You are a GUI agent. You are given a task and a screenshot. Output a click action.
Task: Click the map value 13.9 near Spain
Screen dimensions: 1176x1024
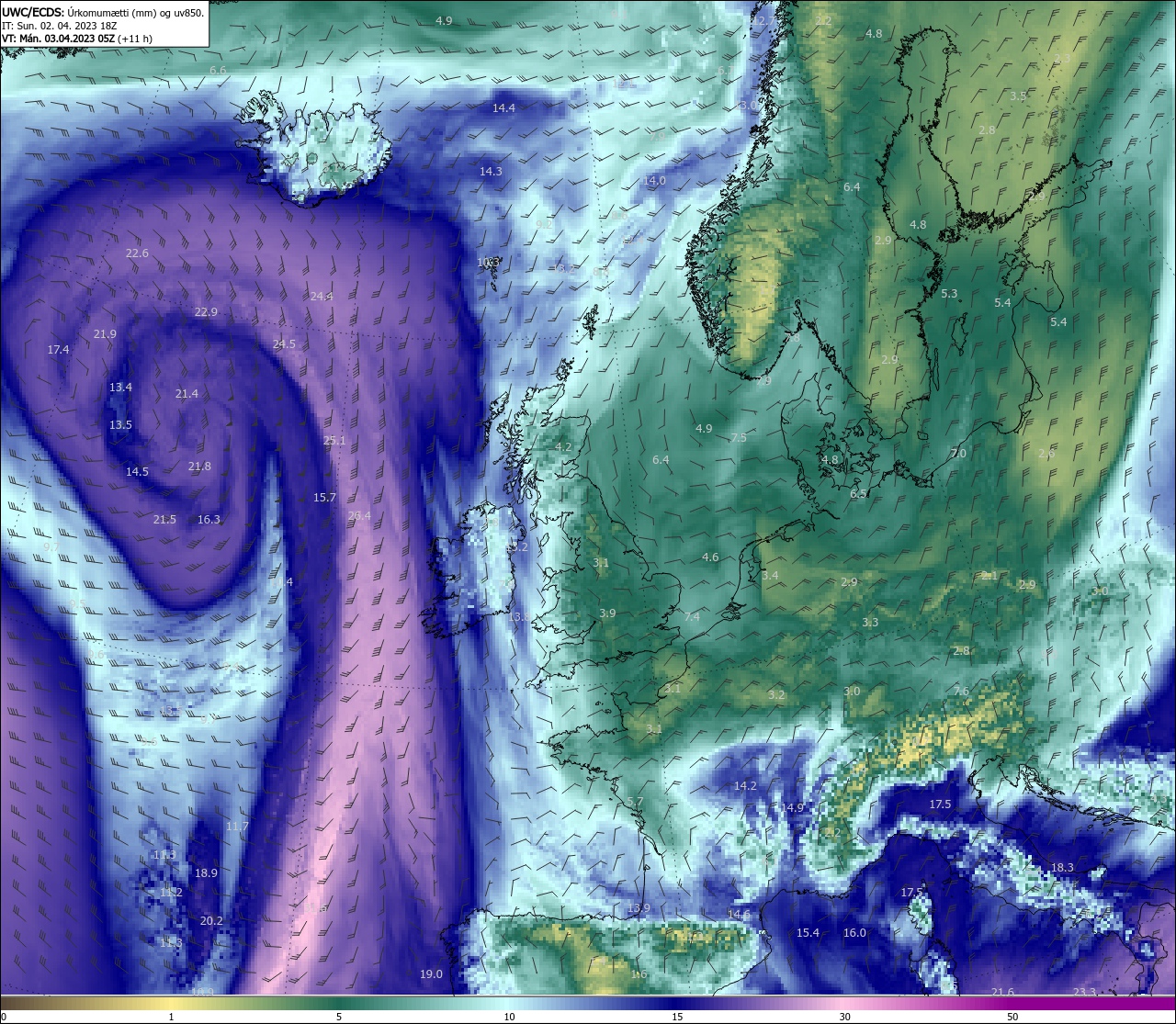click(639, 908)
